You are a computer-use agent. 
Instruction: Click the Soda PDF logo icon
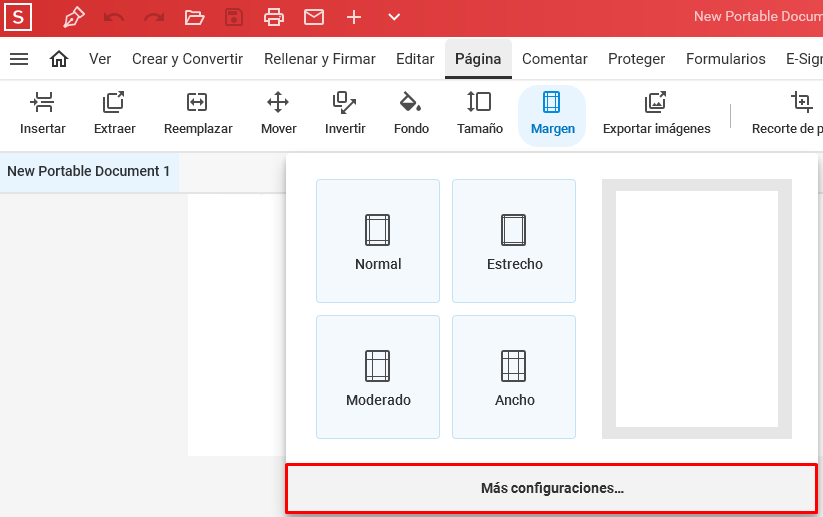[x=18, y=17]
